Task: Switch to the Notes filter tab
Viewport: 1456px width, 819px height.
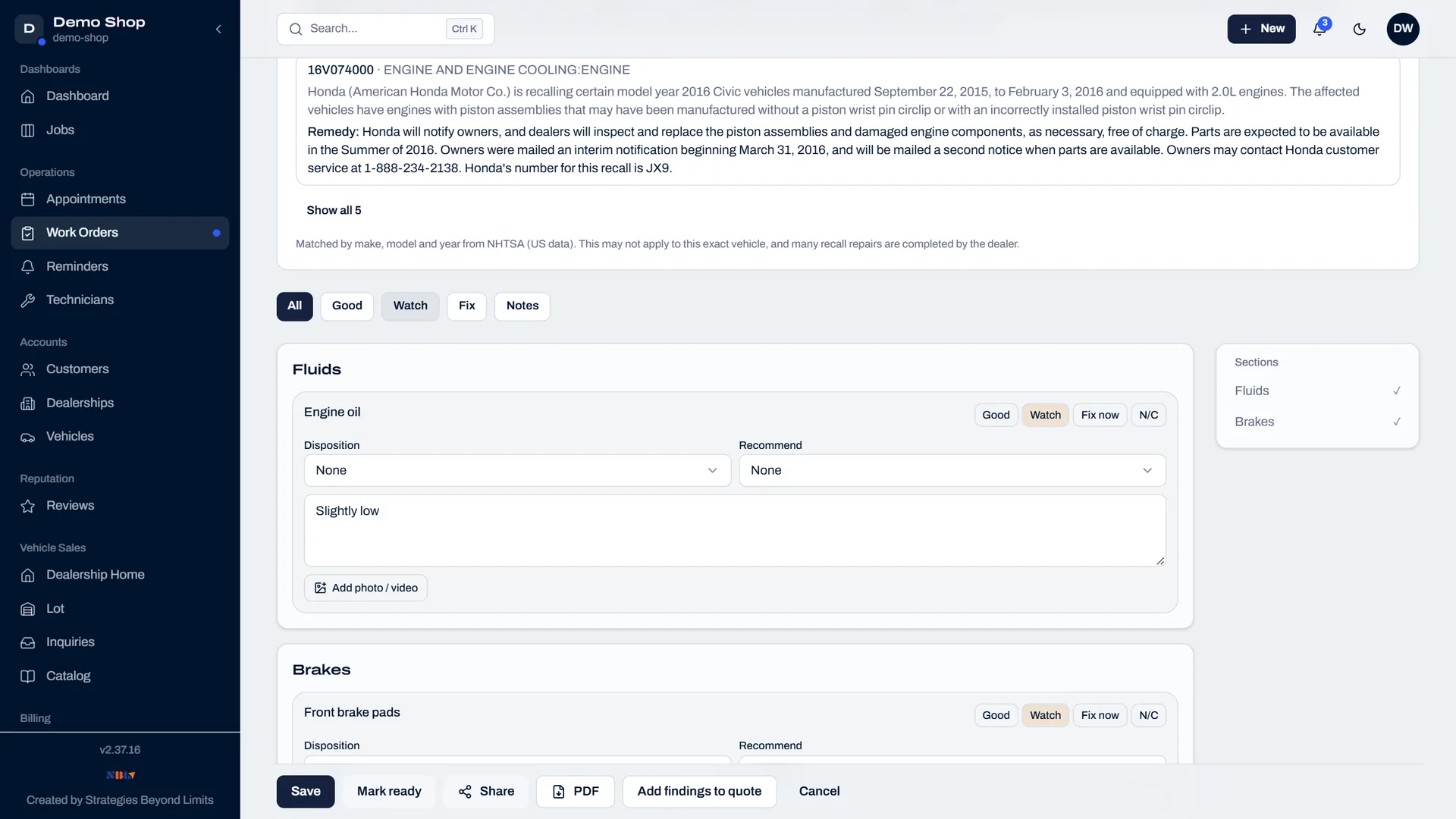Action: (522, 306)
